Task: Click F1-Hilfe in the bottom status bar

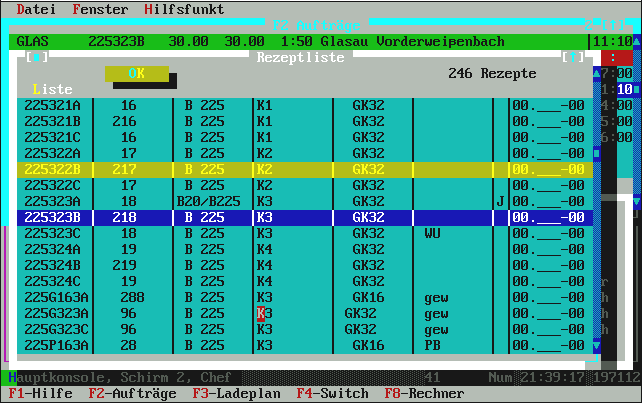Action: [39, 394]
